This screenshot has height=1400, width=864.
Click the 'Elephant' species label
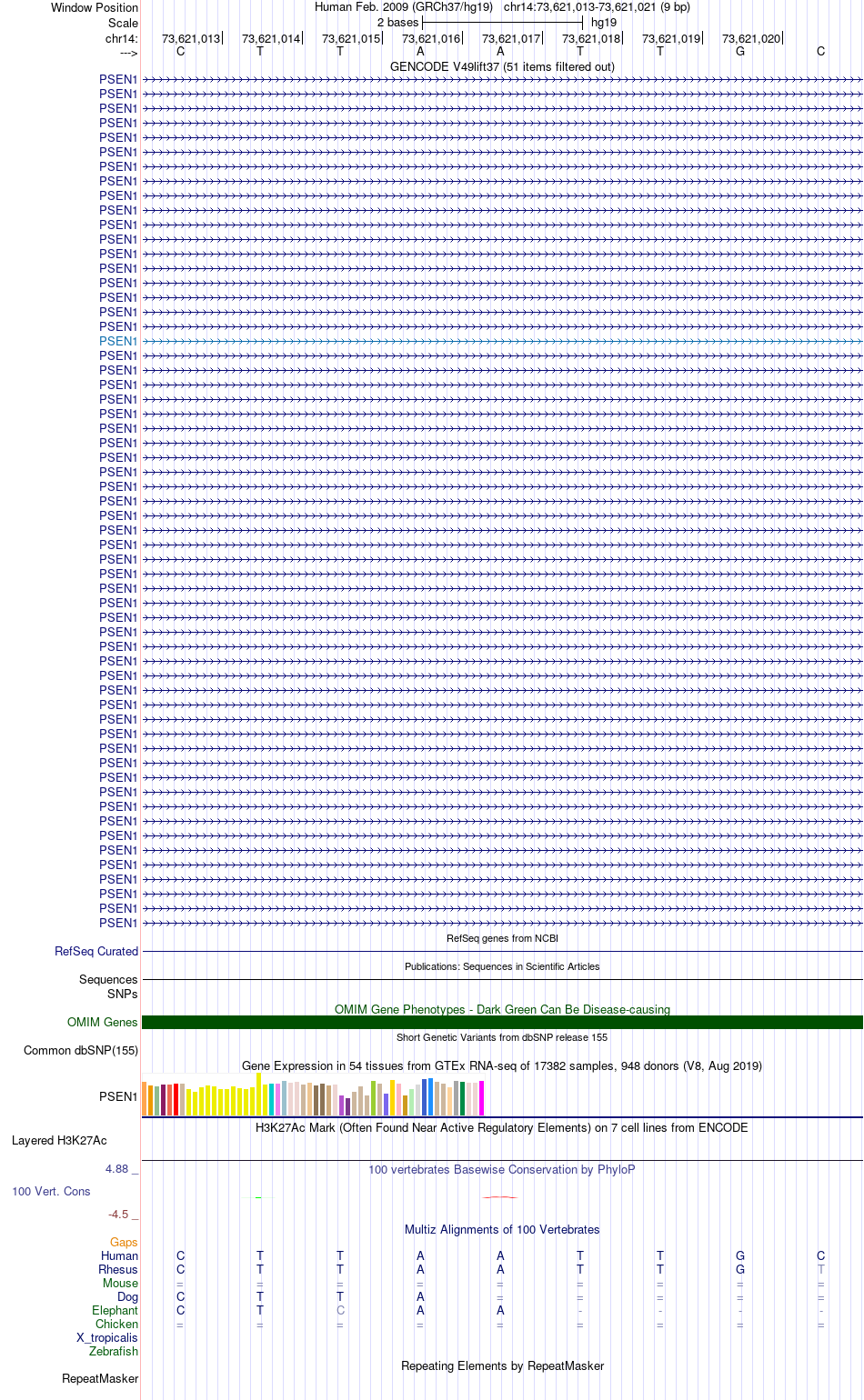pyautogui.click(x=115, y=1310)
